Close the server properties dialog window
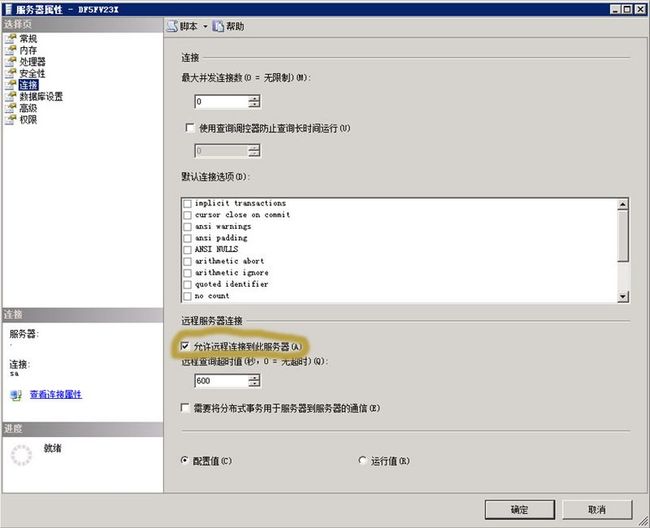Viewport: 650px width, 528px height. (640, 9)
